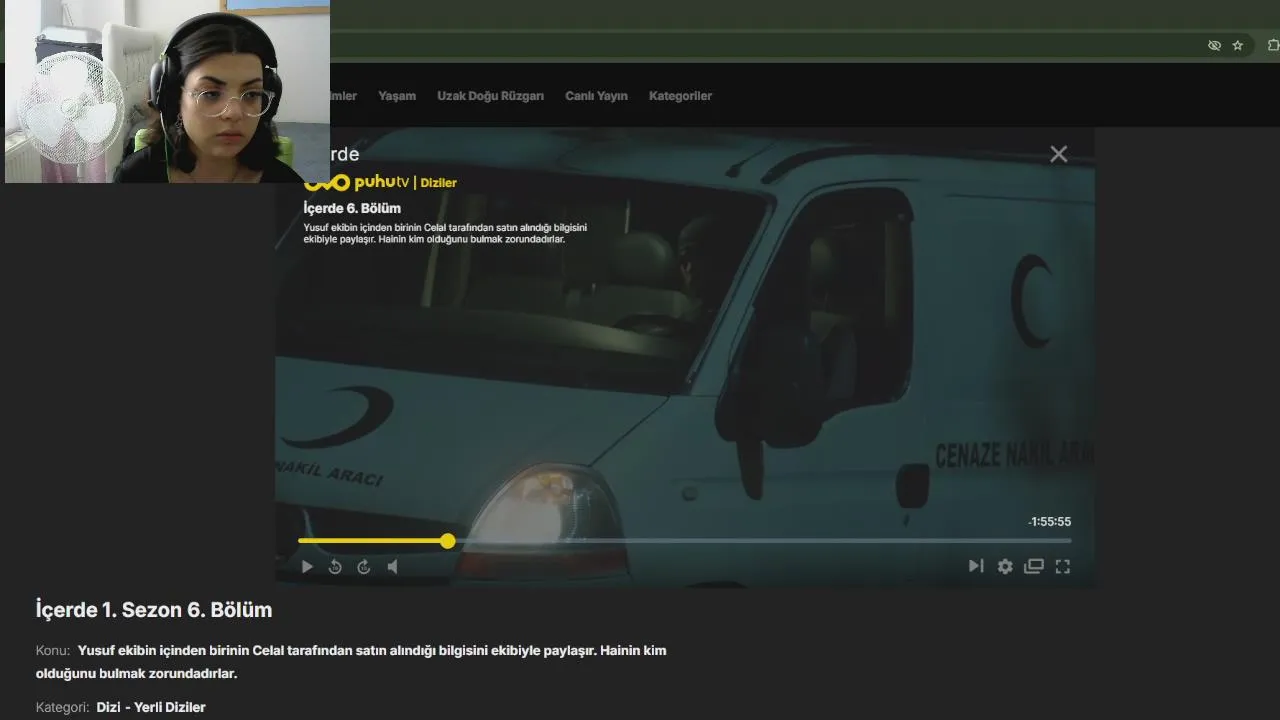Bookmark the page with the star icon

[x=1238, y=45]
